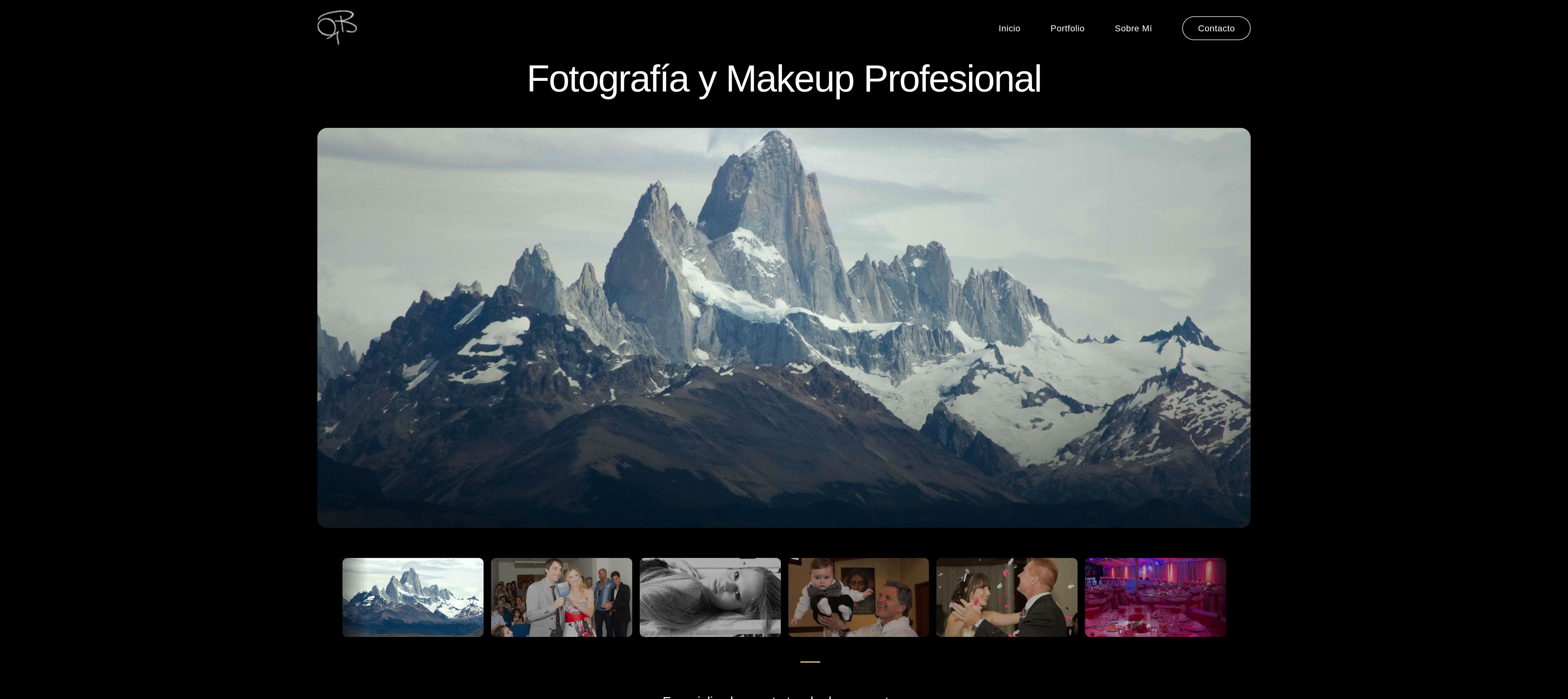Click the small yellow divider line
Screen dimensions: 1568x699
810,661
